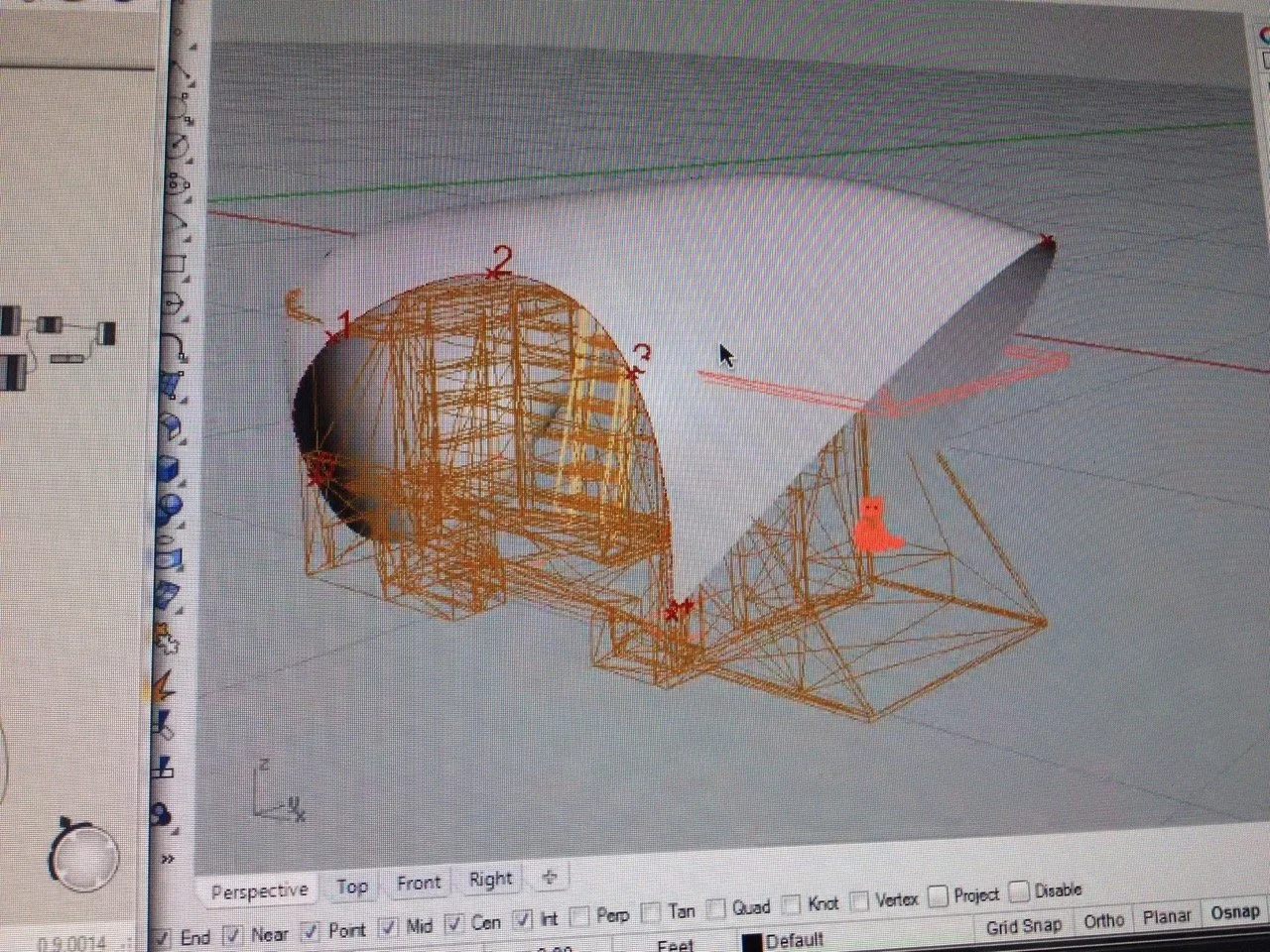Toggle Ortho mode in the status bar
The height and width of the screenshot is (952, 1270).
coord(1103,921)
